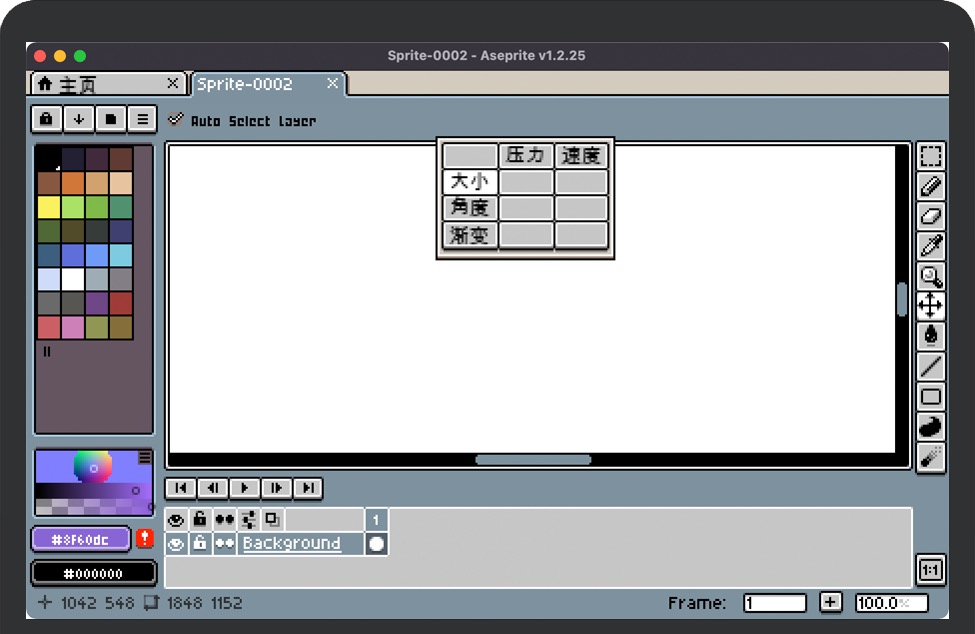The width and height of the screenshot is (975, 634).
Task: Select the Line tool
Action: (x=930, y=366)
